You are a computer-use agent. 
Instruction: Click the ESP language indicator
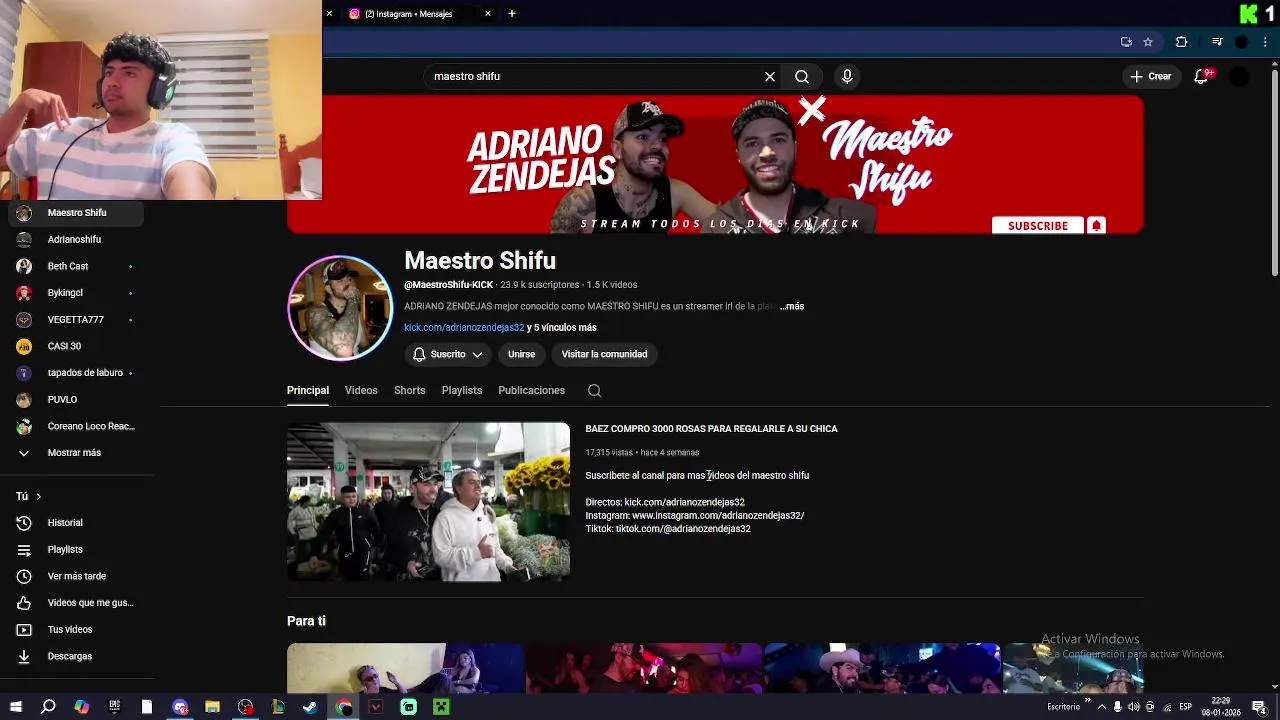[x=1185, y=707]
